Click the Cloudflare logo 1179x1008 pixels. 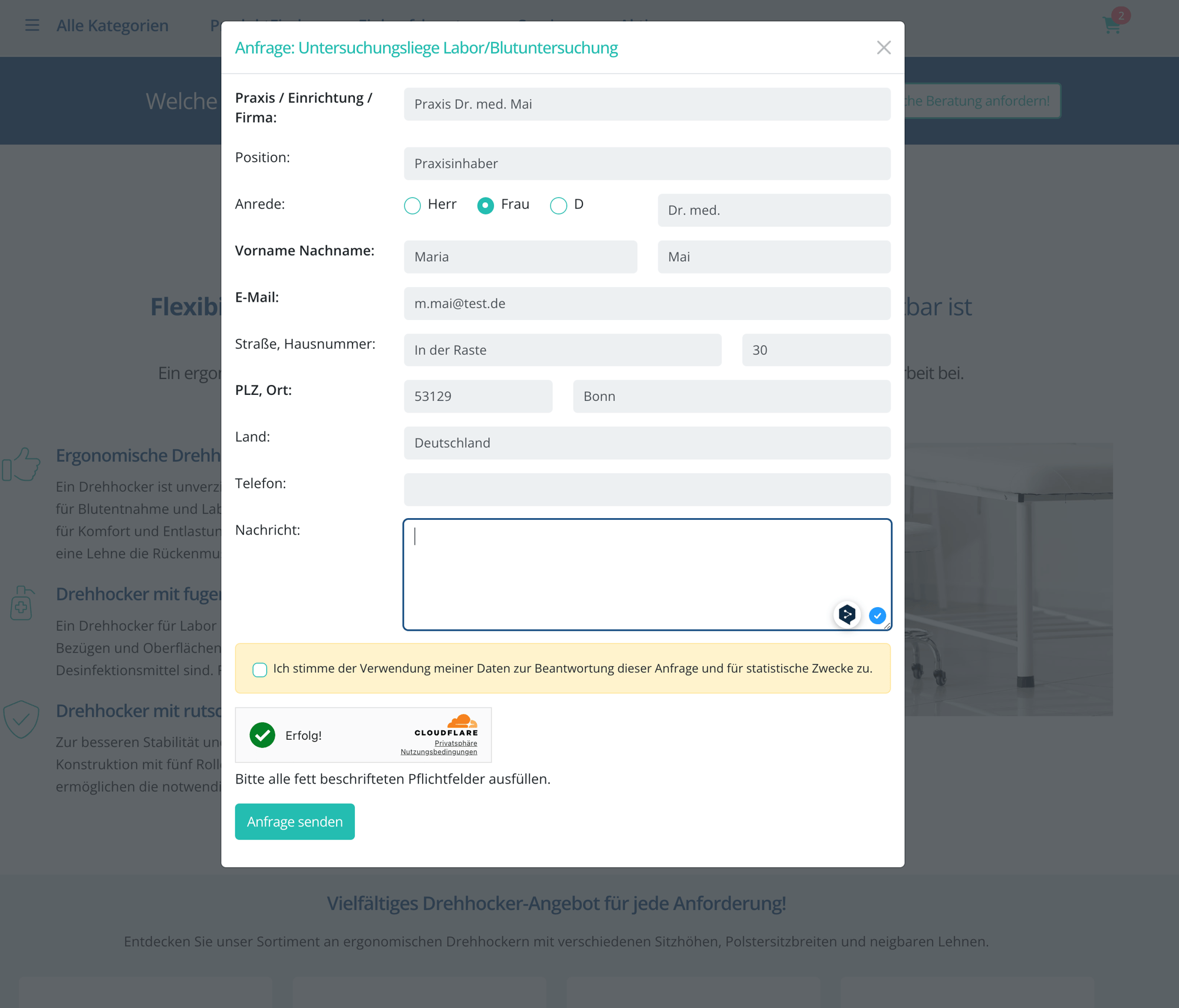(x=446, y=725)
